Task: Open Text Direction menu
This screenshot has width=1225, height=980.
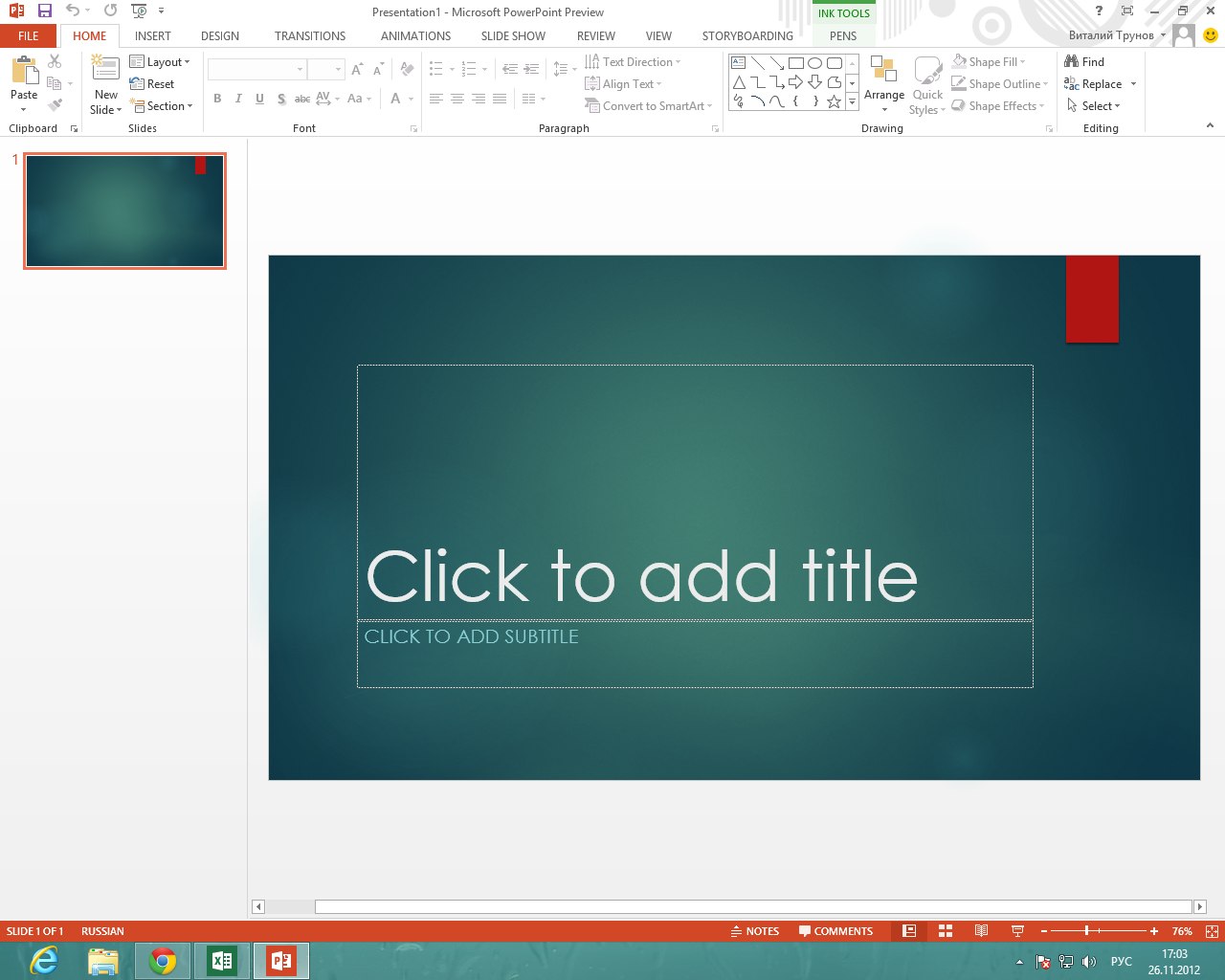Action: coord(633,62)
